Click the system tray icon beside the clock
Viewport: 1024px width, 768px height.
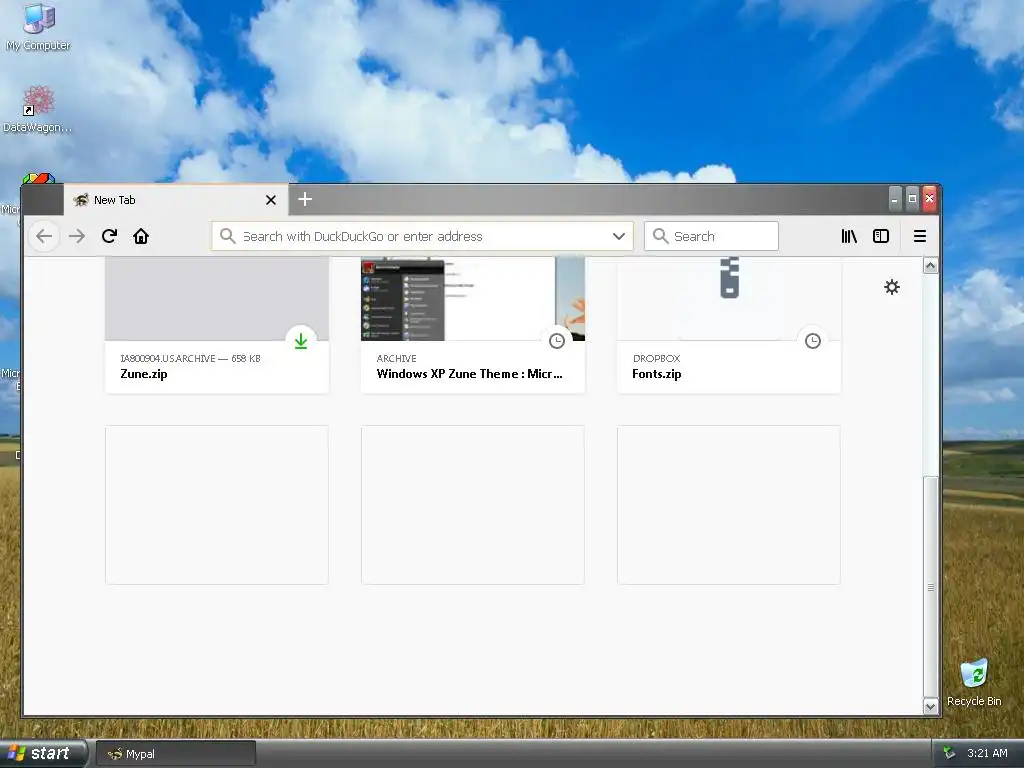(950, 753)
